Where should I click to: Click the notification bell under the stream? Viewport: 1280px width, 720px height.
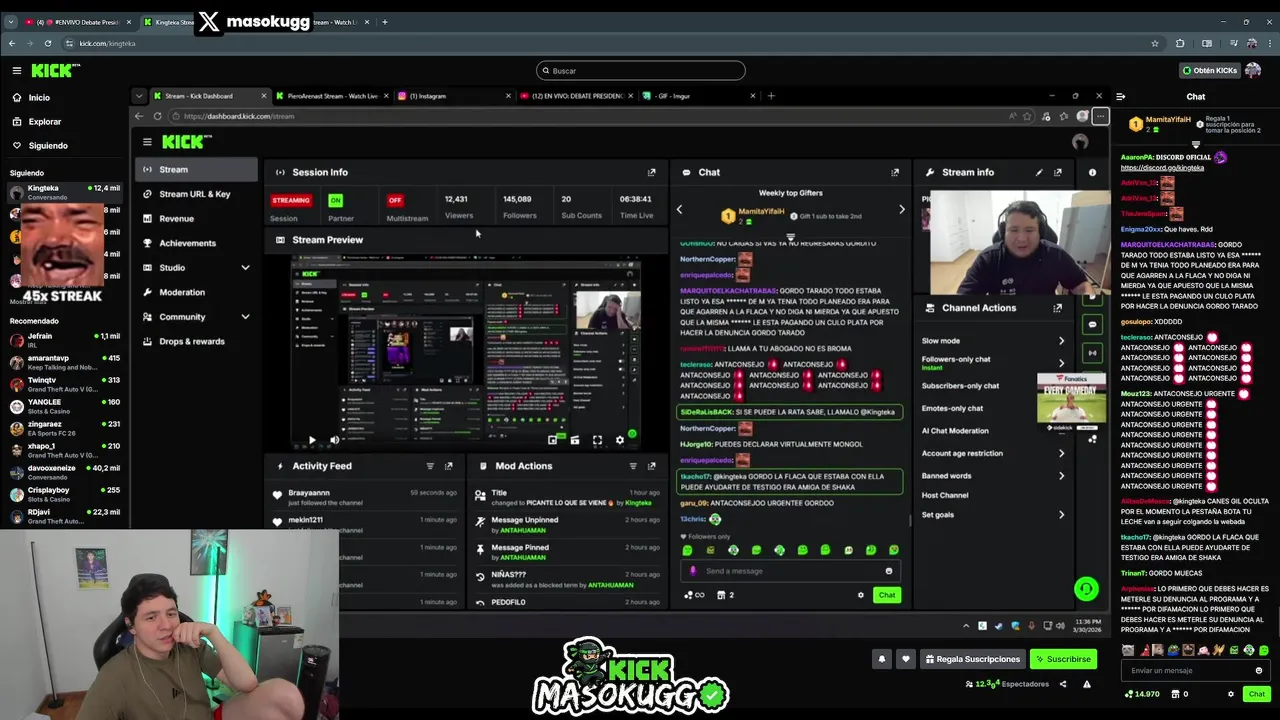882,659
